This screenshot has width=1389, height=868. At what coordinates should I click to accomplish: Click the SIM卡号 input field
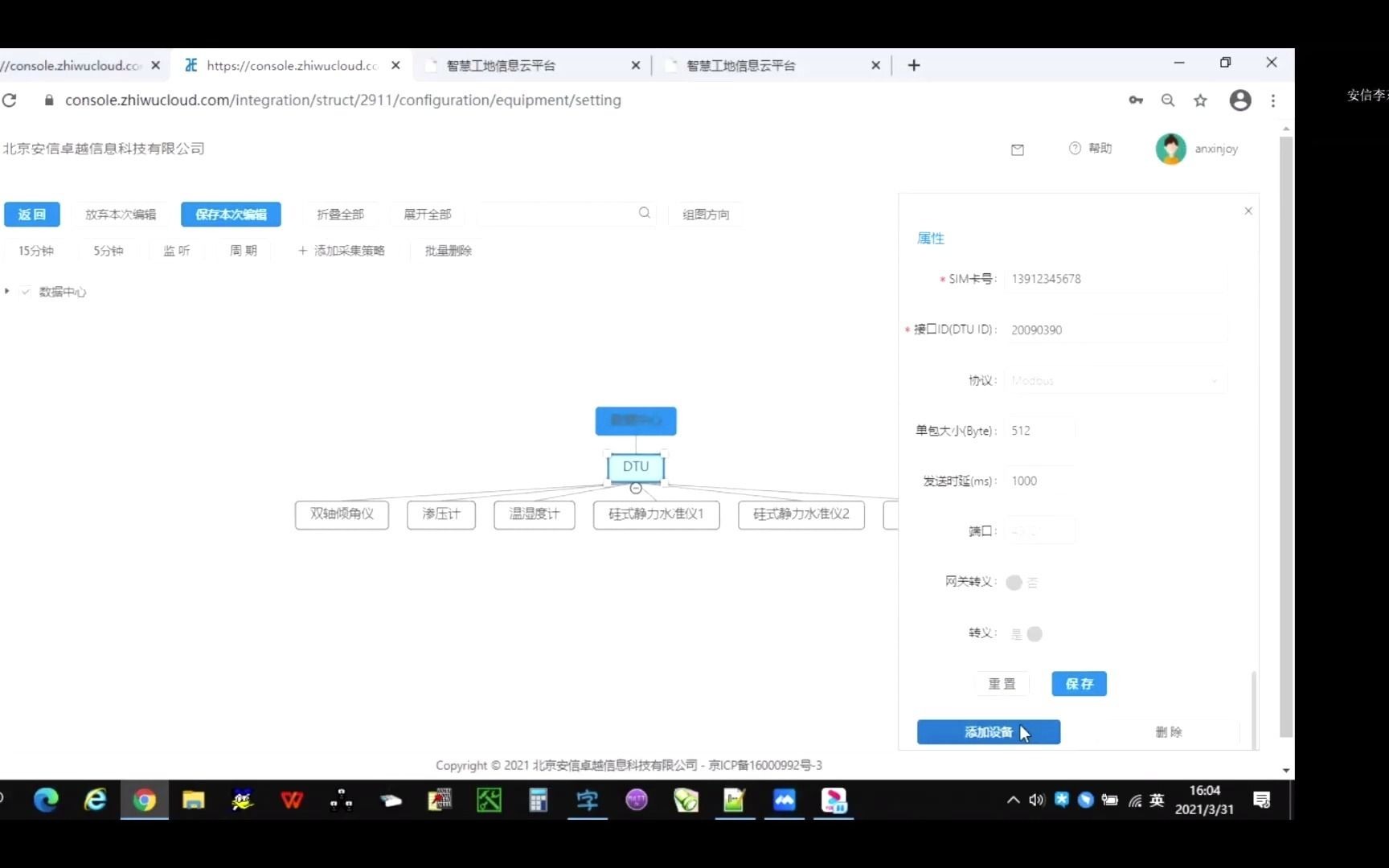coord(1116,279)
